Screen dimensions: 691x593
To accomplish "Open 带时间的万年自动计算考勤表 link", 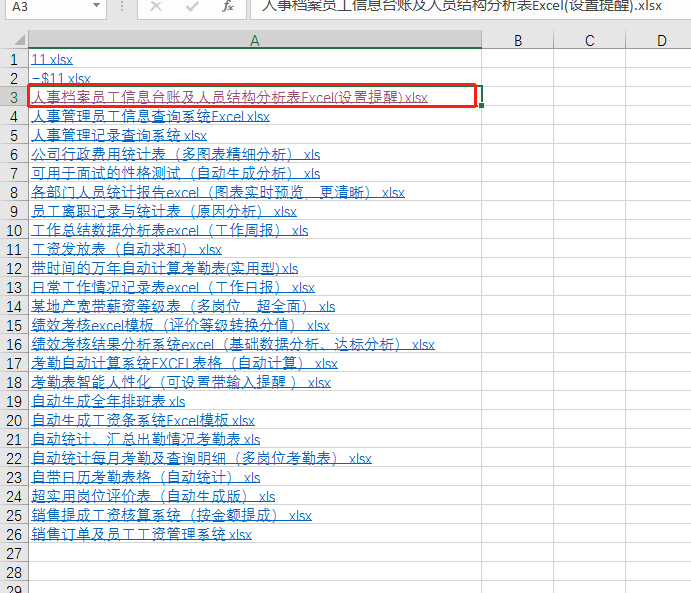I will point(165,268).
